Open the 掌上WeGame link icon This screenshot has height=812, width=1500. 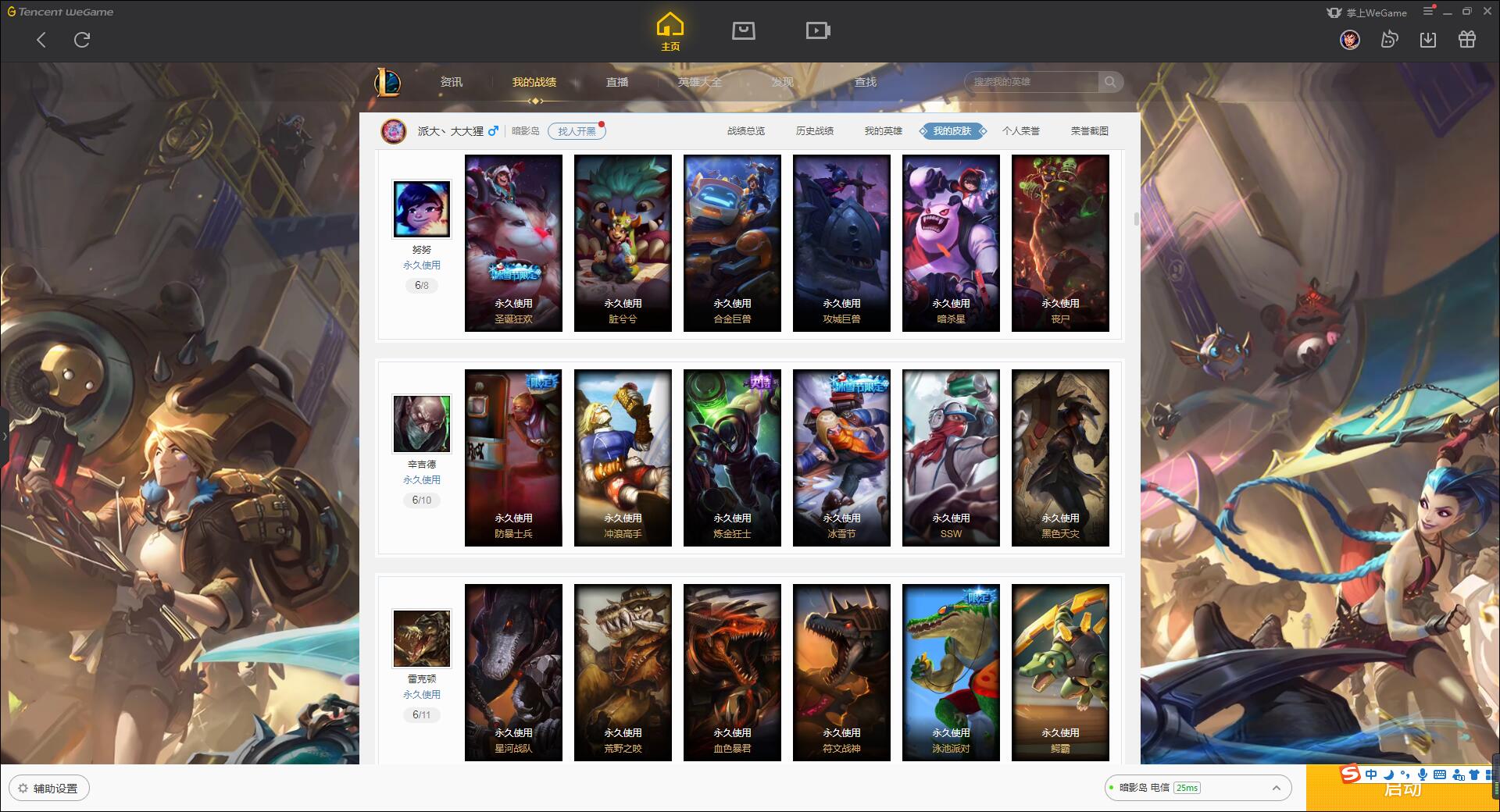tap(1334, 12)
